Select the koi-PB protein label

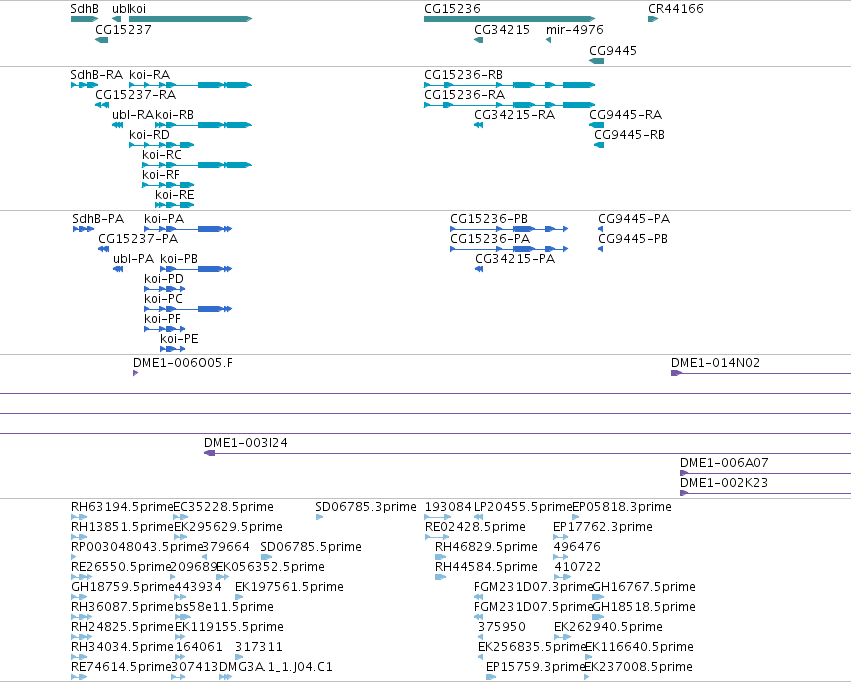[179, 259]
